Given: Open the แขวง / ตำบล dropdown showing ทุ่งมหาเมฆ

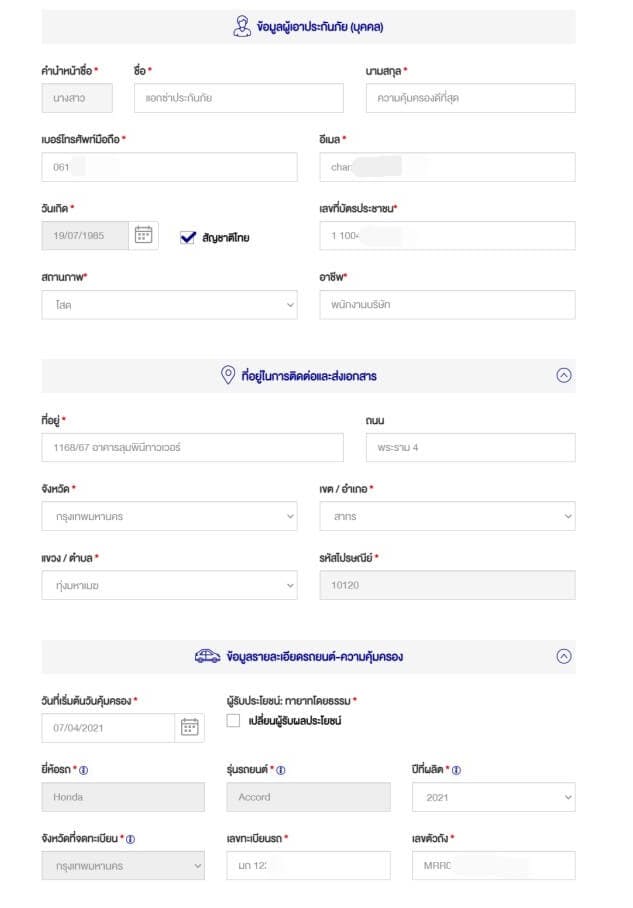Looking at the screenshot, I should (169, 585).
